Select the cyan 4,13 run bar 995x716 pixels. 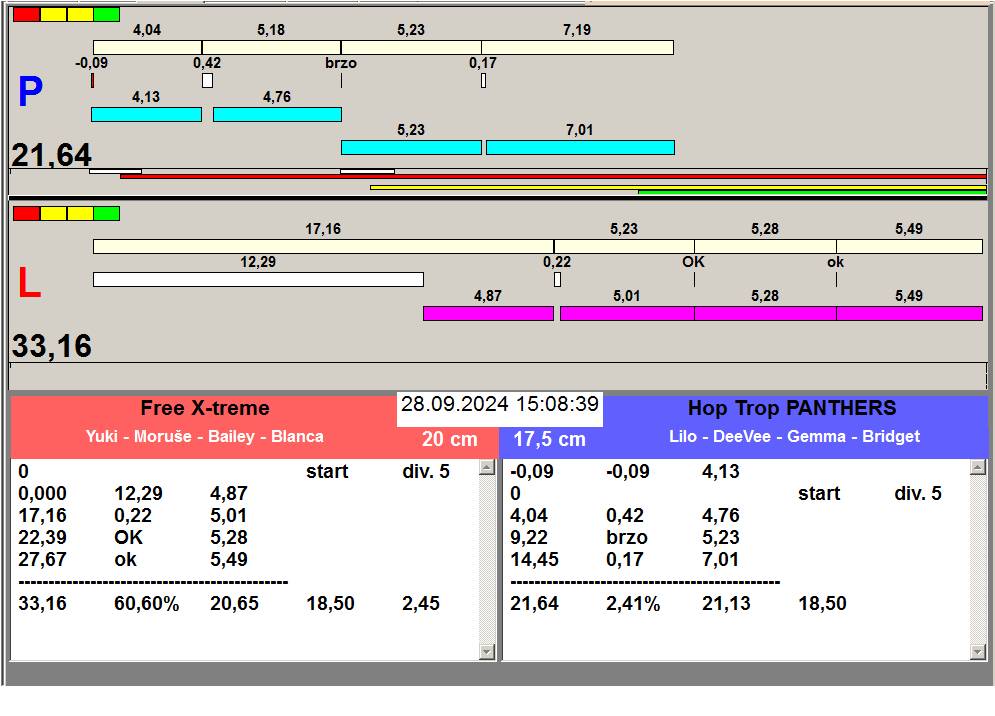(x=147, y=114)
